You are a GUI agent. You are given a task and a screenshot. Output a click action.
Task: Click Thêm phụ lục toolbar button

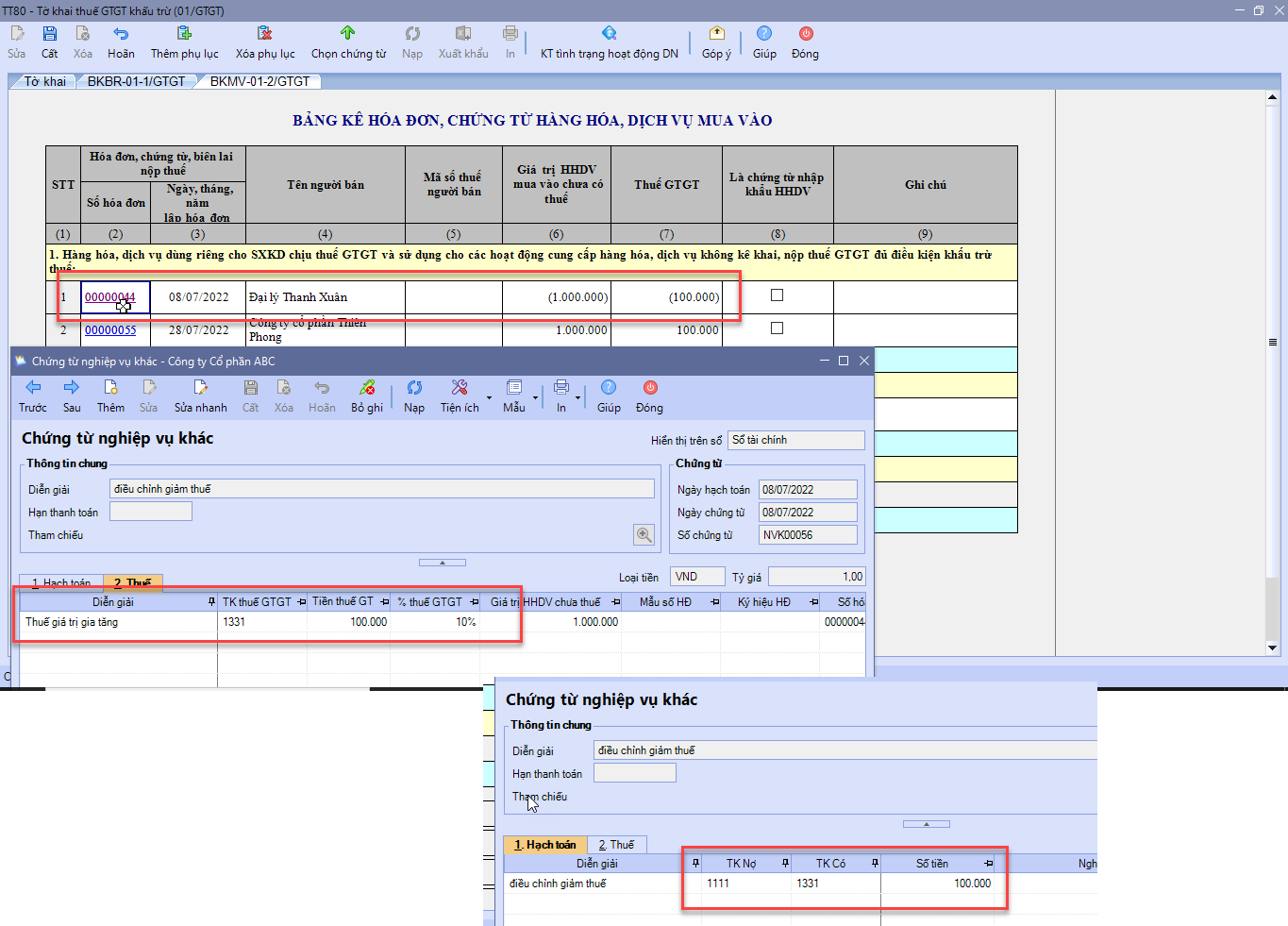coord(184,42)
